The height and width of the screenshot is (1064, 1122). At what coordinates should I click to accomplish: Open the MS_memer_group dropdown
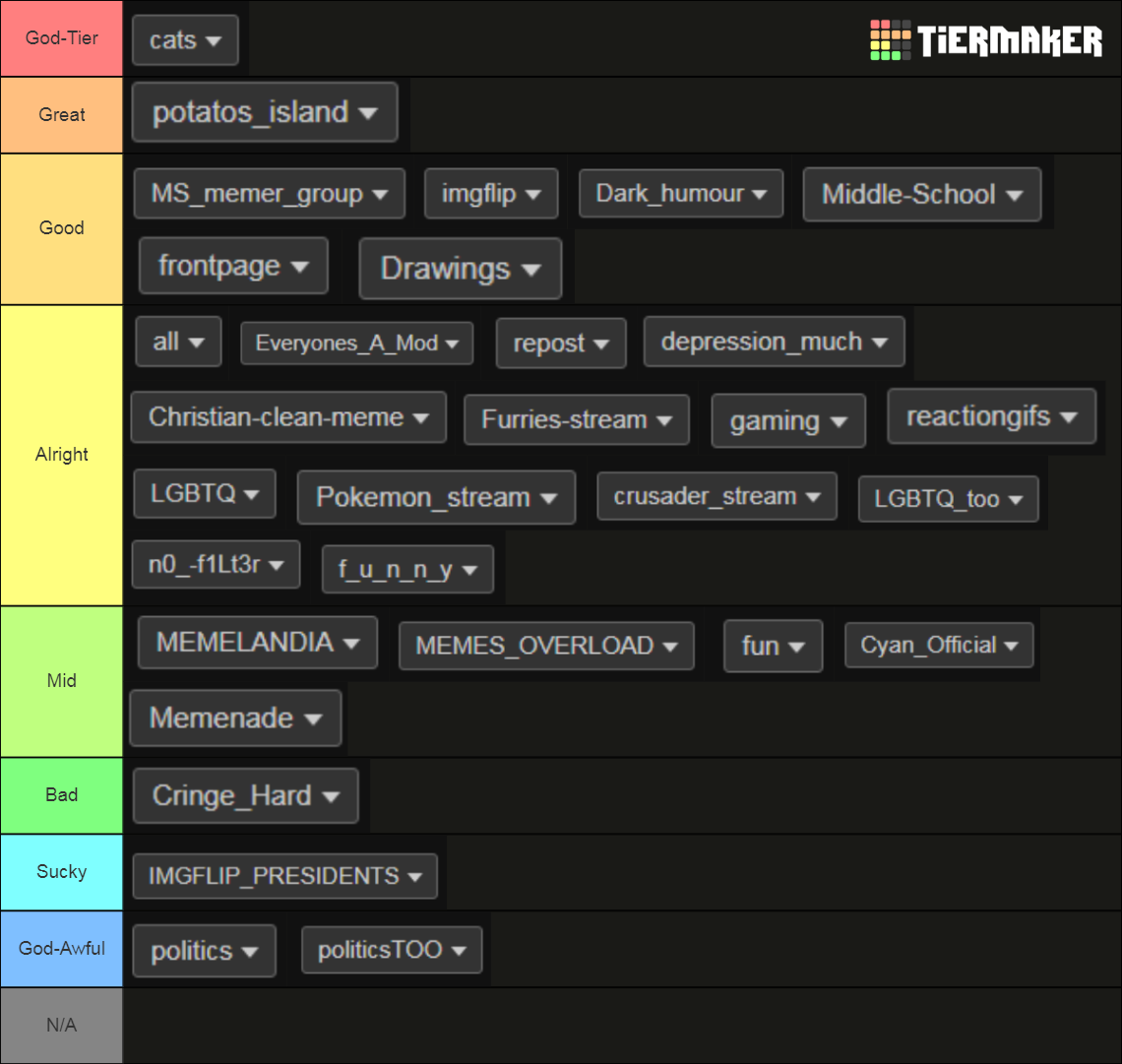click(269, 193)
